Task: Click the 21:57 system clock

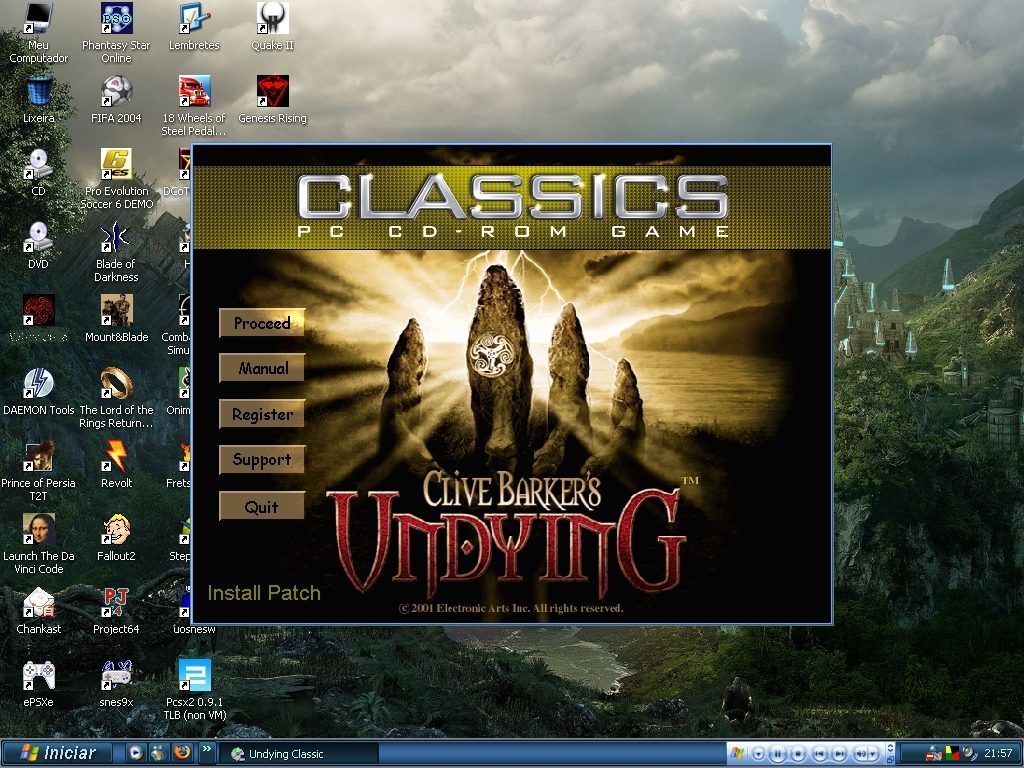Action: tap(998, 754)
